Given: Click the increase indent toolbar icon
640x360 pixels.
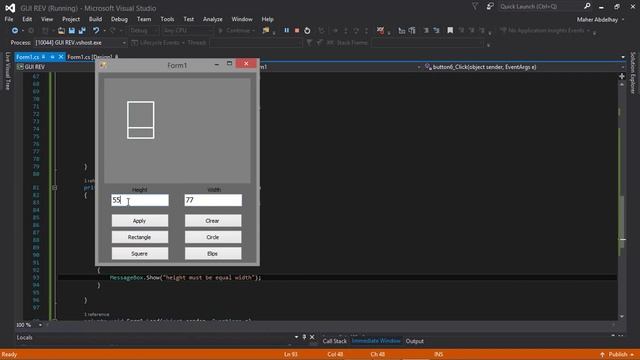Looking at the screenshot, I should click(x=412, y=31).
